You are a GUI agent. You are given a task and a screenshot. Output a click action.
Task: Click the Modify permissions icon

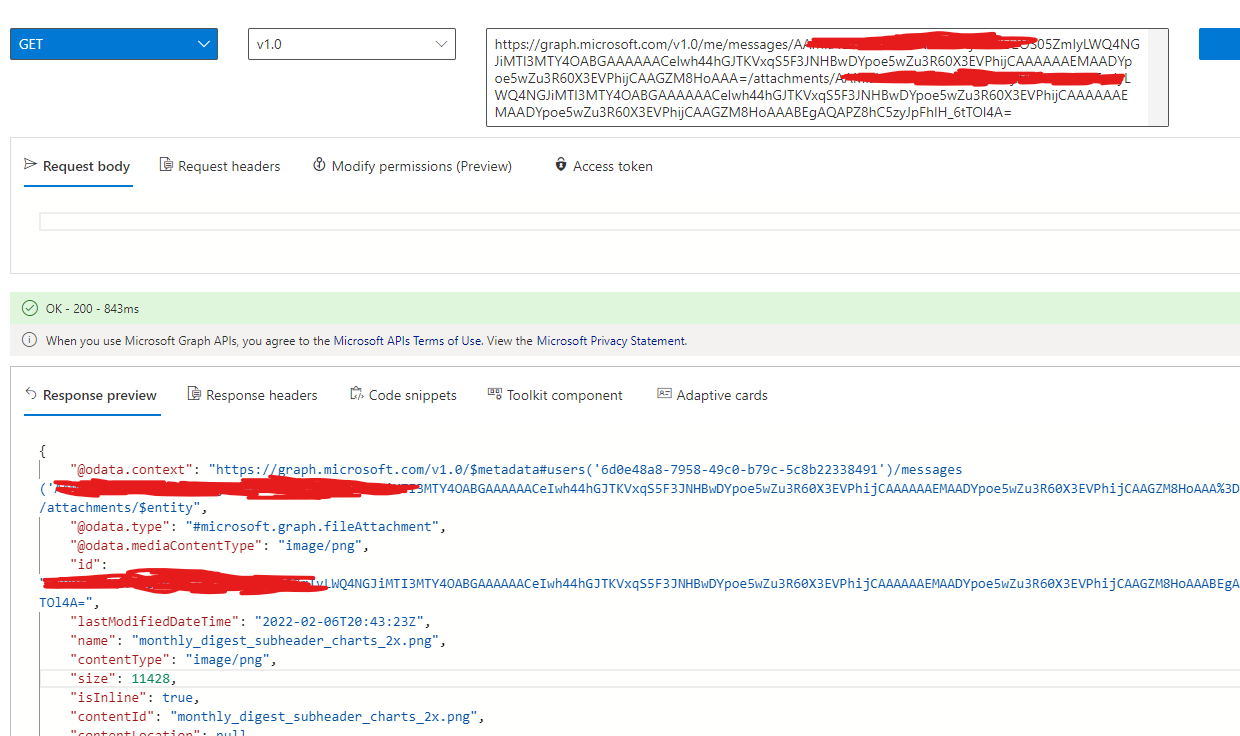(x=320, y=165)
